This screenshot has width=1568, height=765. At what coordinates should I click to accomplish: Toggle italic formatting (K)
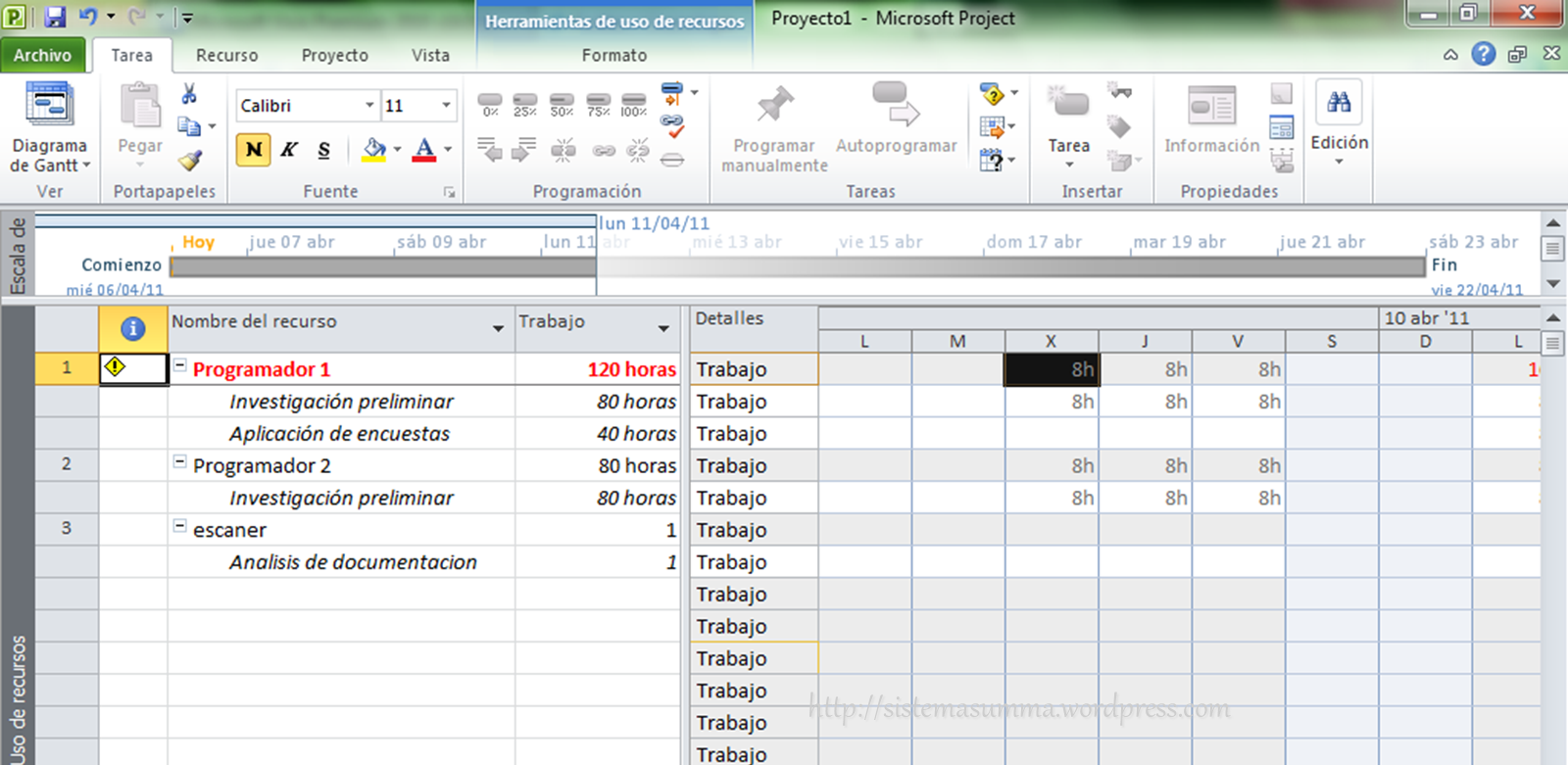[x=289, y=150]
